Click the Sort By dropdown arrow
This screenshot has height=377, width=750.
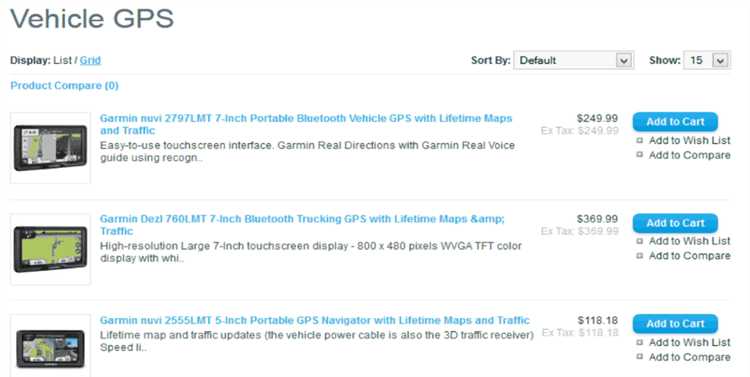623,61
